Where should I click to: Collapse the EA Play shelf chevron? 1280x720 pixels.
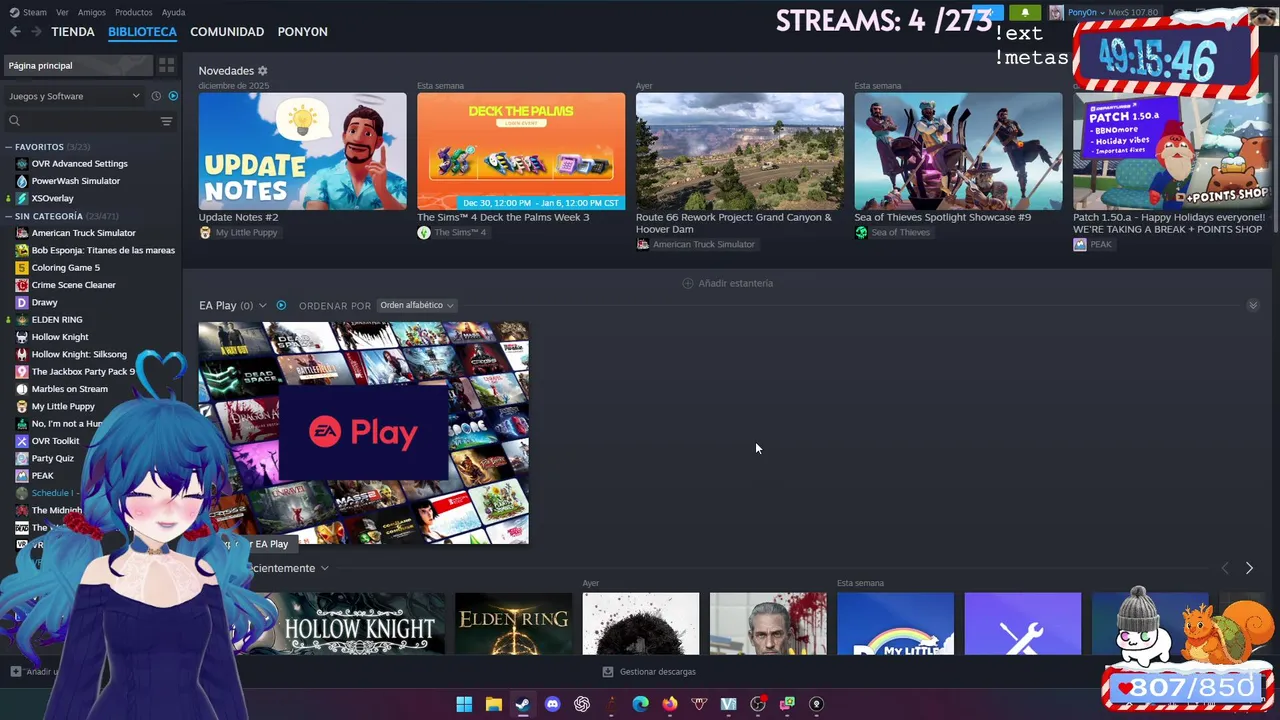pyautogui.click(x=1253, y=305)
